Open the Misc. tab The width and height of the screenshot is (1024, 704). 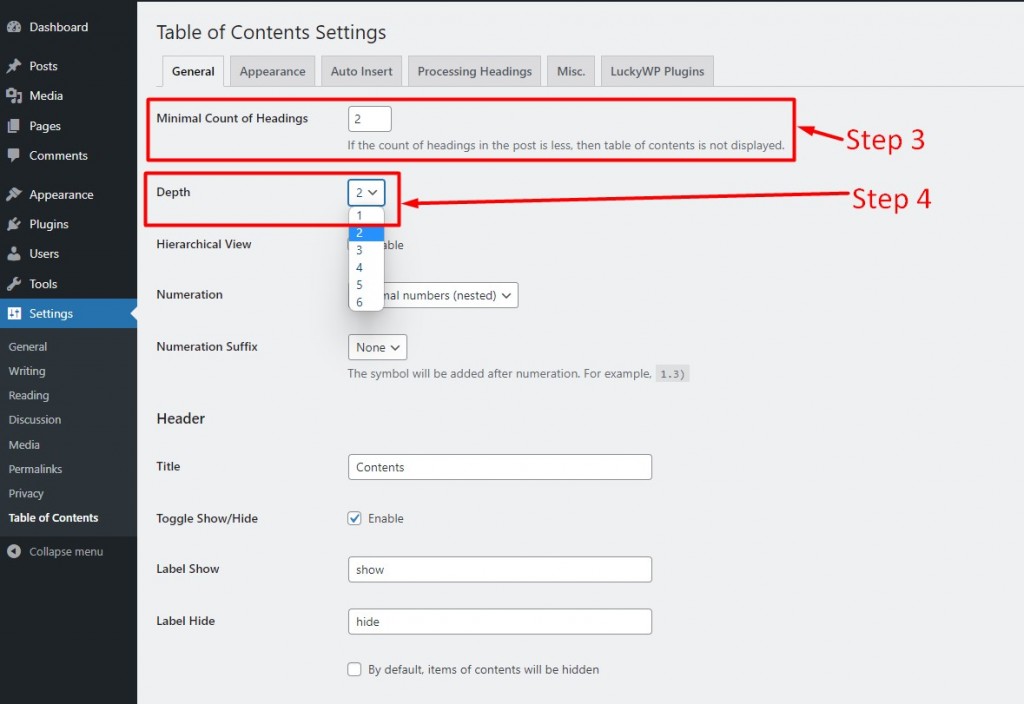571,71
